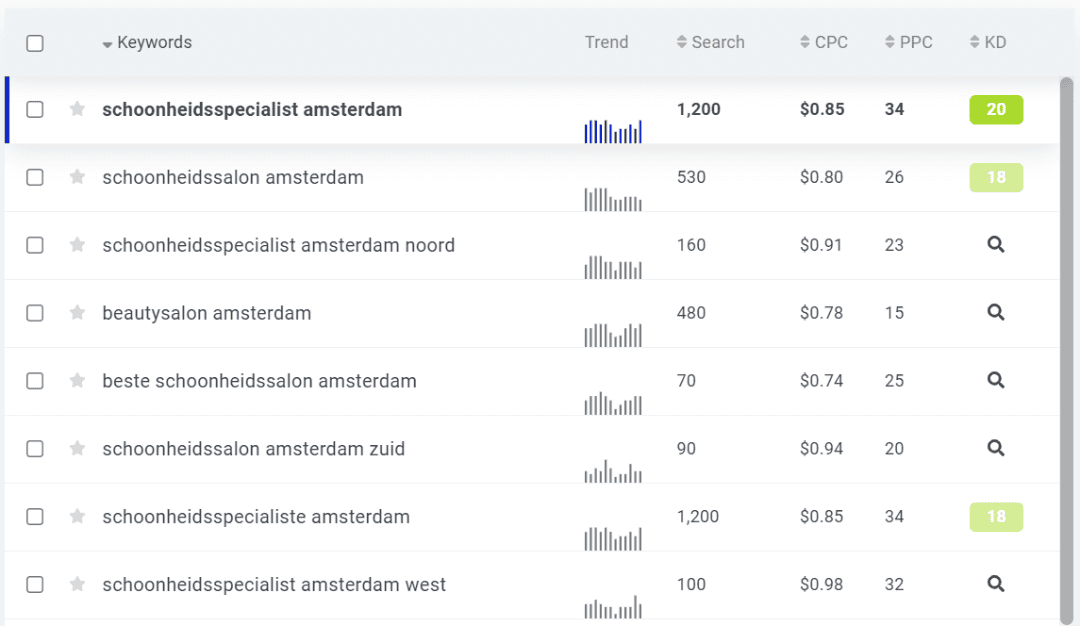Screen dimensions: 1080x626
Task: Select keyword text schoonheidssalon amsterdam zuid
Action: (x=253, y=449)
